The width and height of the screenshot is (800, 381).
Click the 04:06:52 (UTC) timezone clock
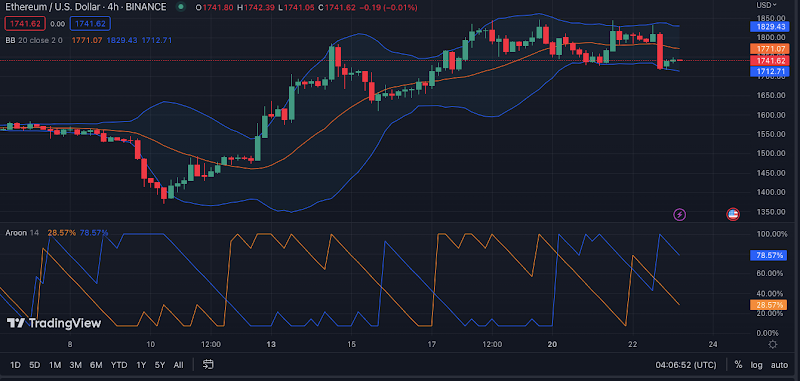(686, 365)
